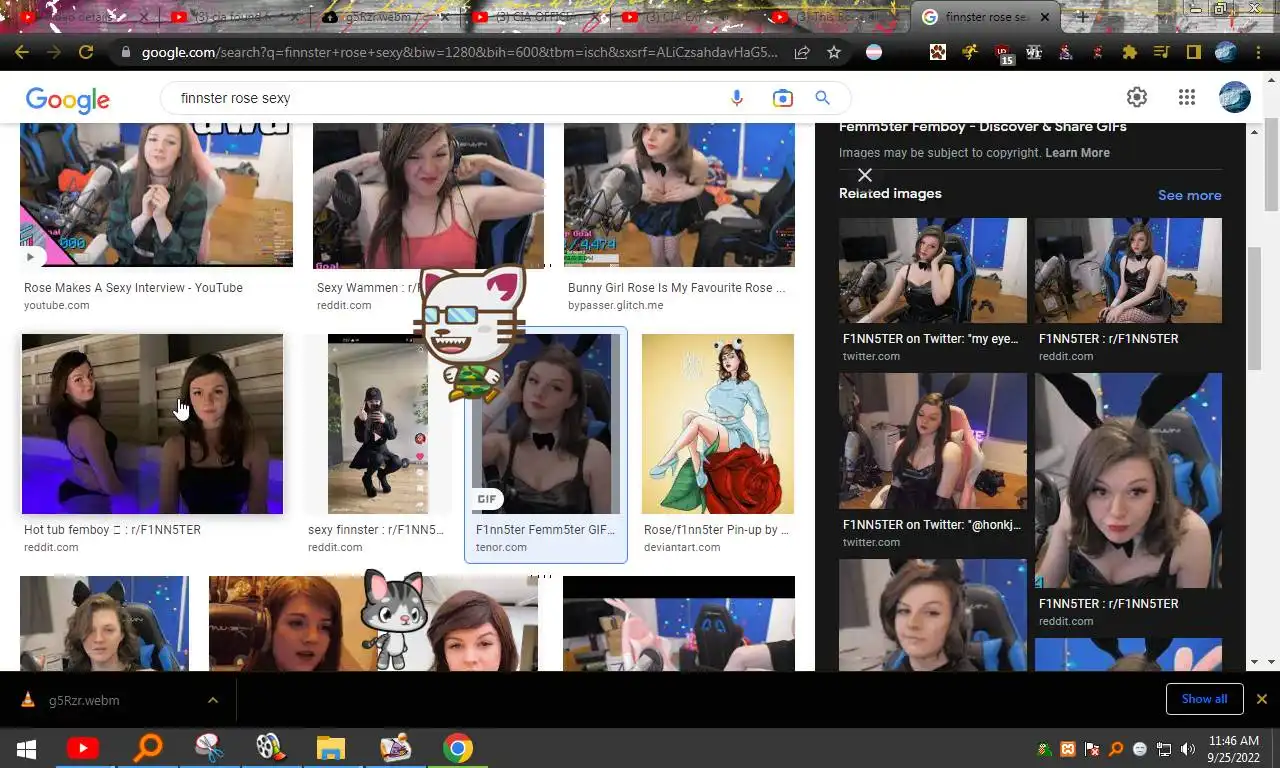Expand options for g5Rzr.webm download
The height and width of the screenshot is (768, 1280).
pos(213,700)
